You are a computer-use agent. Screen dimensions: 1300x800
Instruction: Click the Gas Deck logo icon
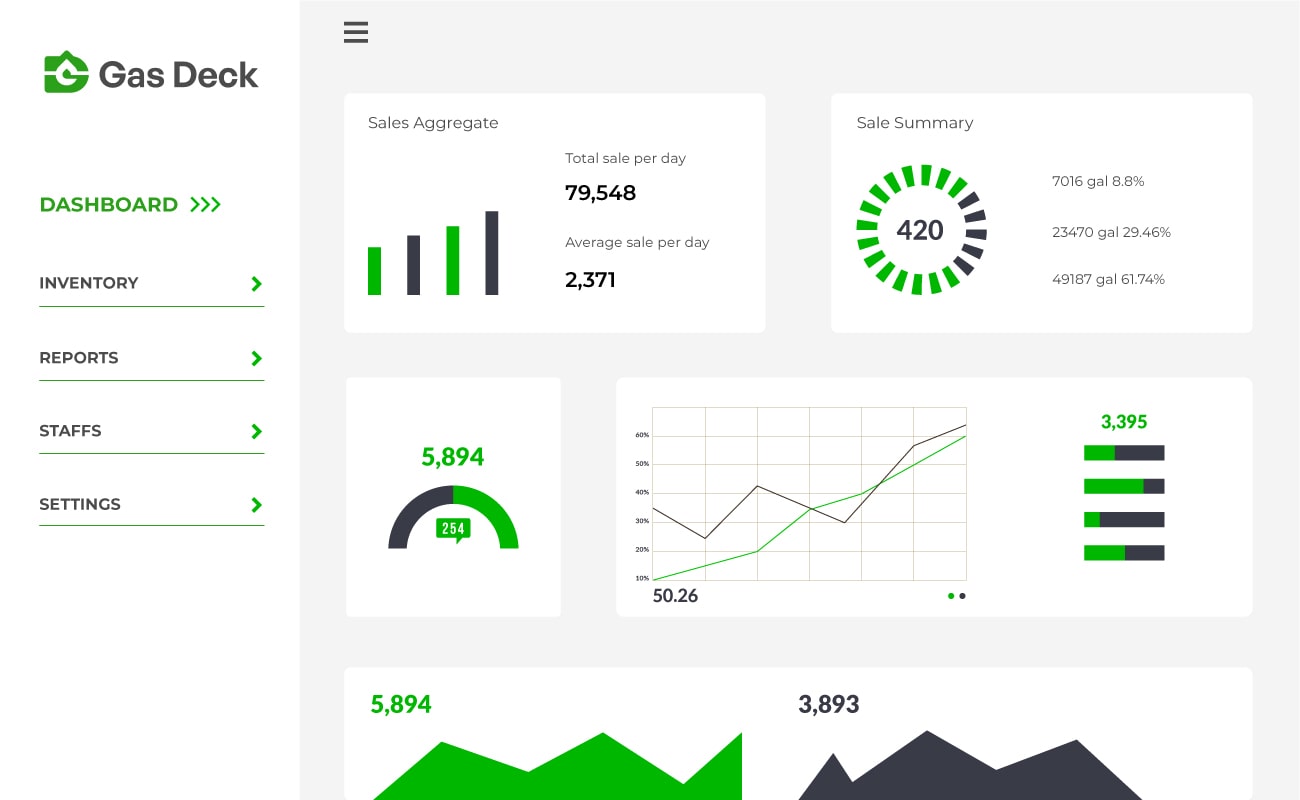[x=66, y=73]
